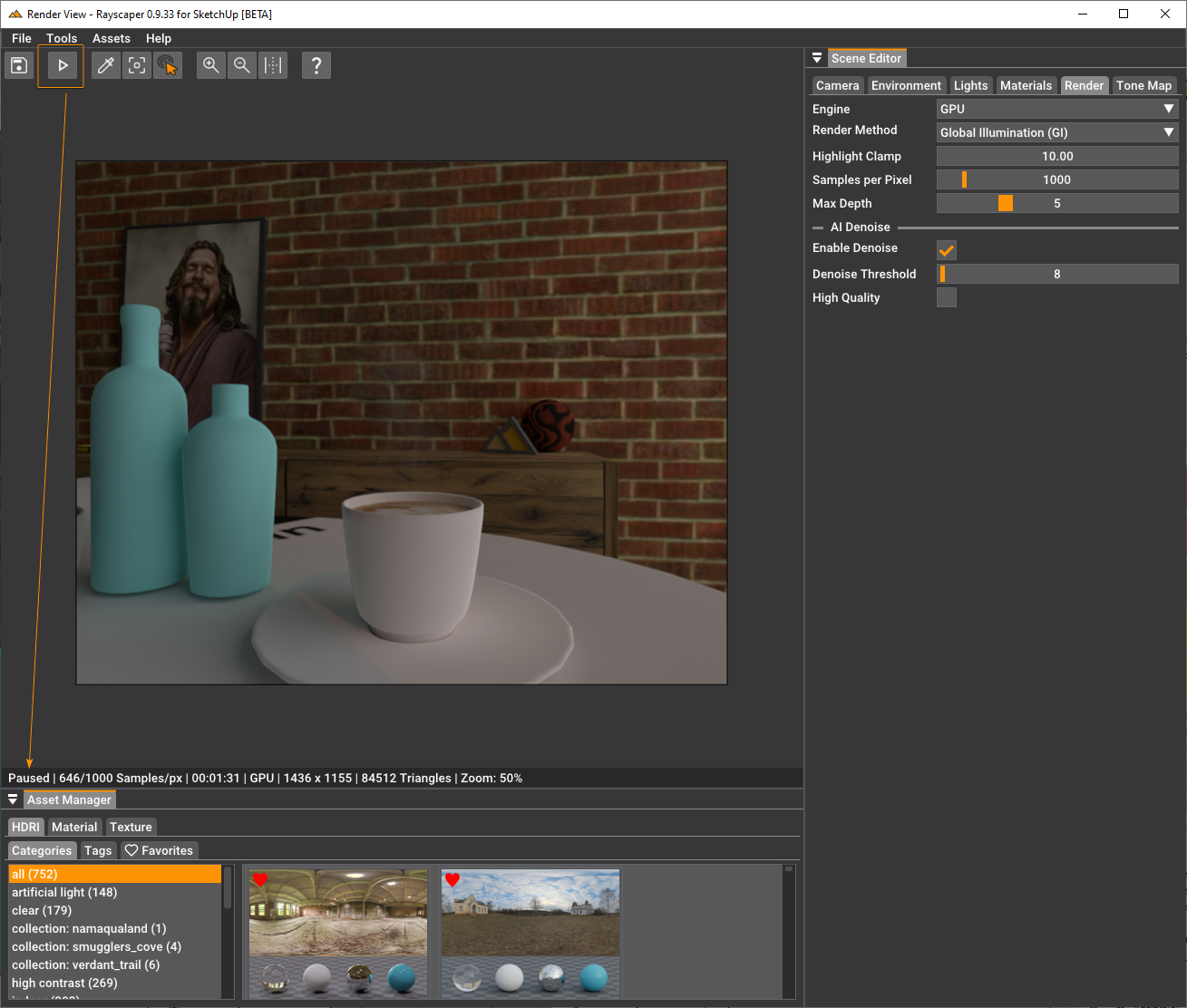Adjust the Denoise Threshold slider
1187x1008 pixels.
pos(1057,274)
